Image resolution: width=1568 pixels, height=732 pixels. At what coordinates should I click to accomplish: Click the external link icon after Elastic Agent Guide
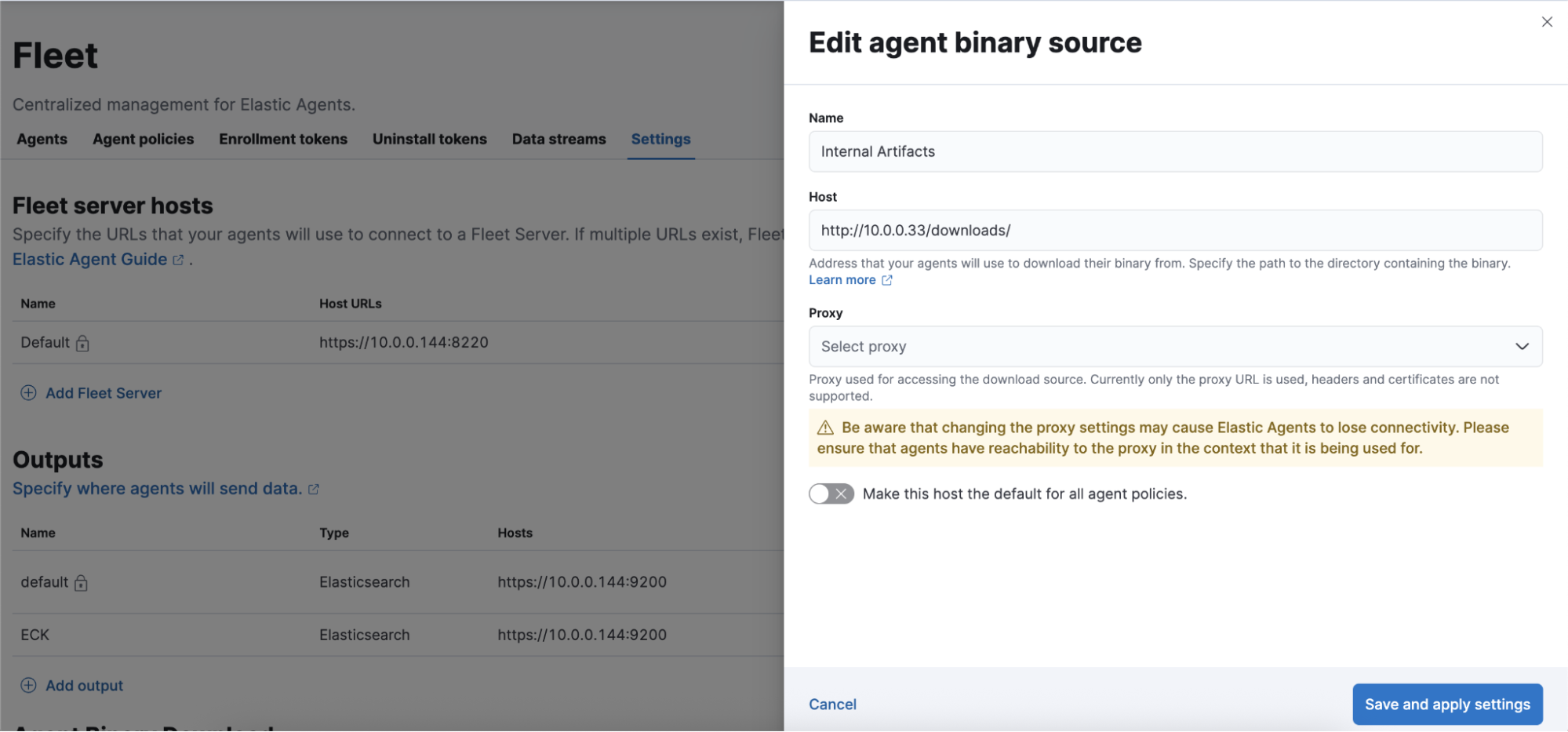tap(178, 260)
